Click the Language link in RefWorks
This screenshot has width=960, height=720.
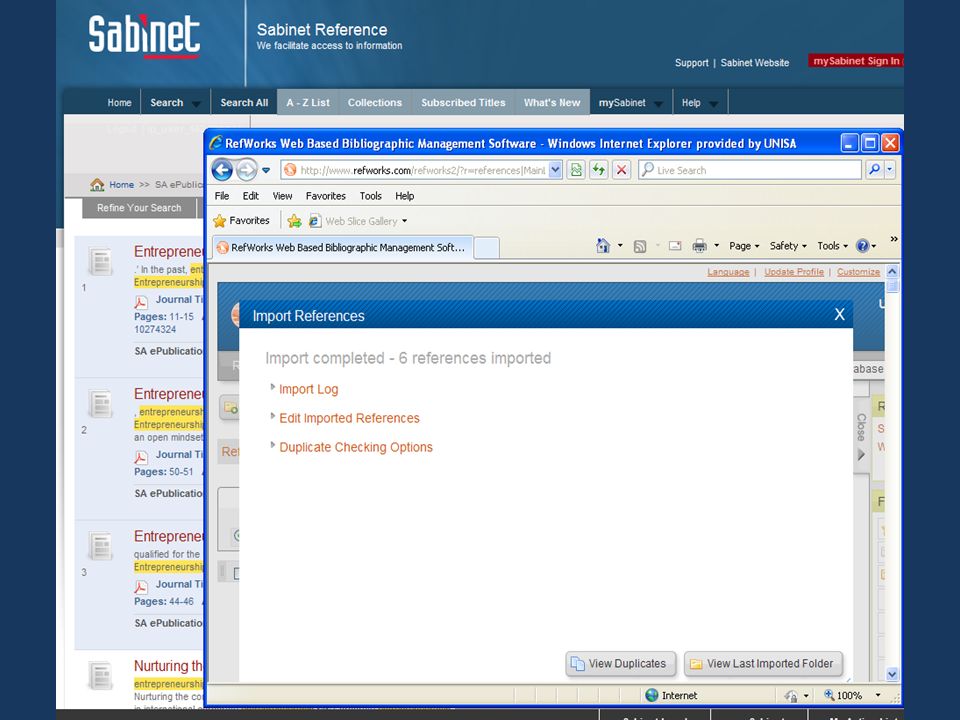[728, 272]
